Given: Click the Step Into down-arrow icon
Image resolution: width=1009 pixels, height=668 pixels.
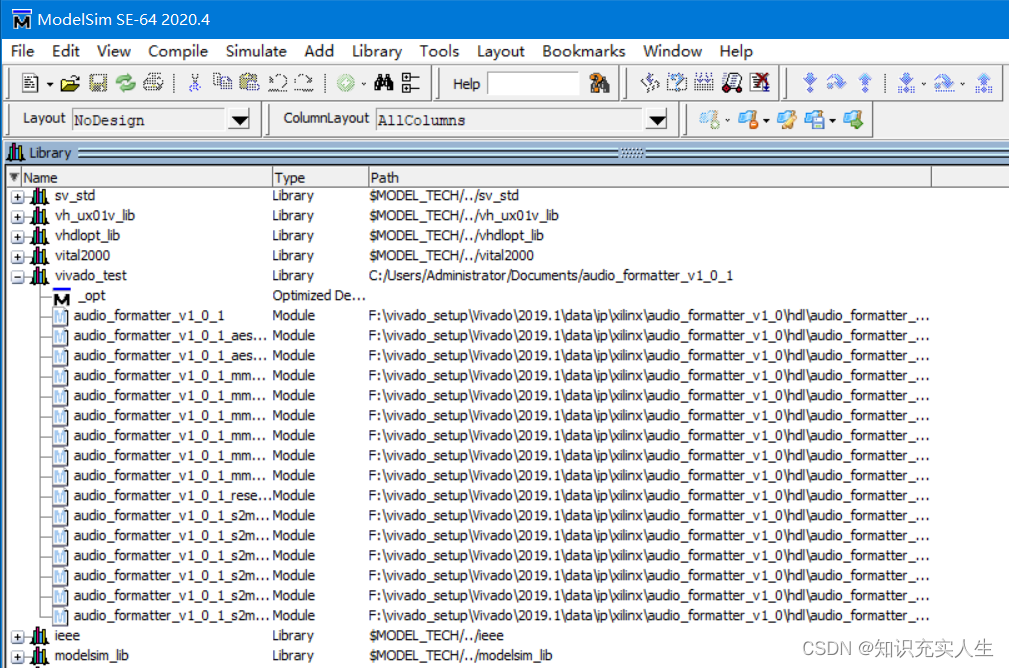Looking at the screenshot, I should (x=810, y=82).
